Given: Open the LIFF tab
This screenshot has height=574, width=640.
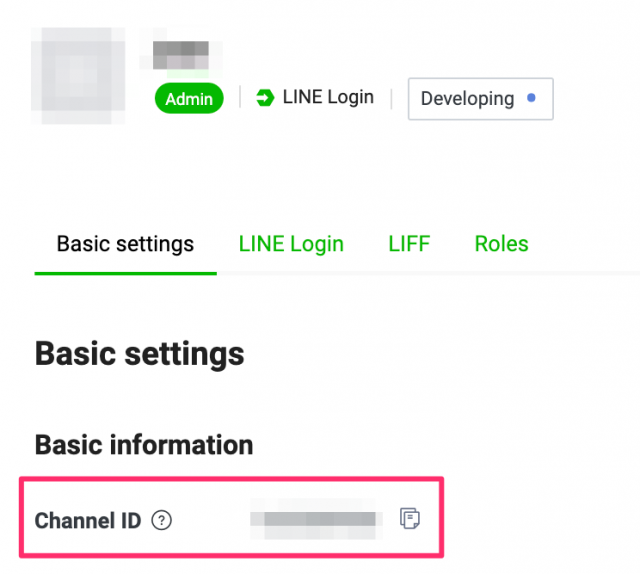Looking at the screenshot, I should click(x=409, y=244).
